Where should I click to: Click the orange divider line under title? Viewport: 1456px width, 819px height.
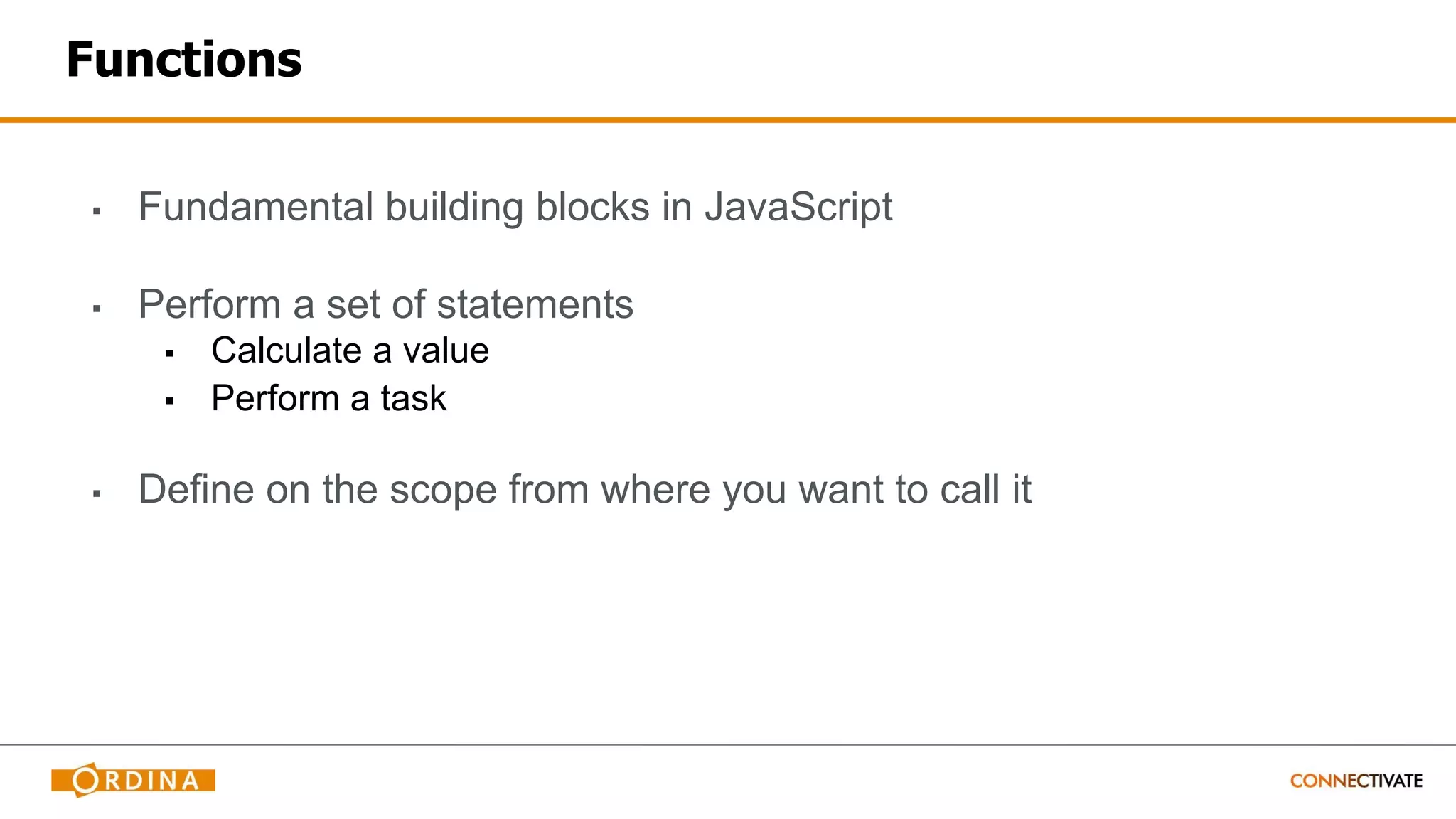tap(728, 120)
